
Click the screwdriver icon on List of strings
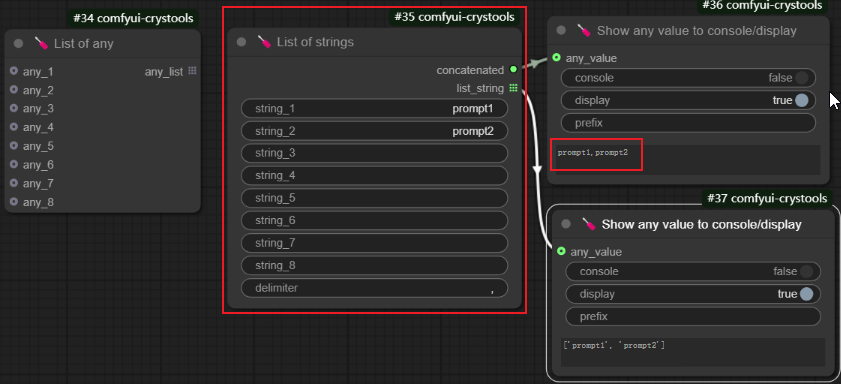pyautogui.click(x=263, y=42)
